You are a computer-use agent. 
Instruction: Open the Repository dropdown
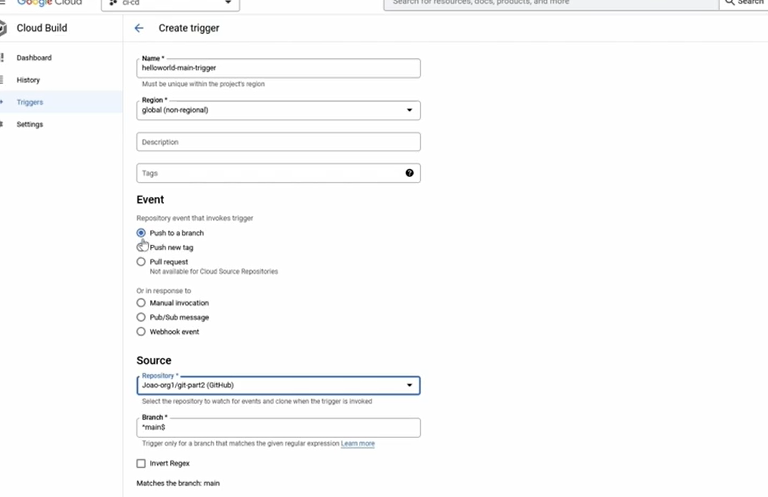point(278,385)
